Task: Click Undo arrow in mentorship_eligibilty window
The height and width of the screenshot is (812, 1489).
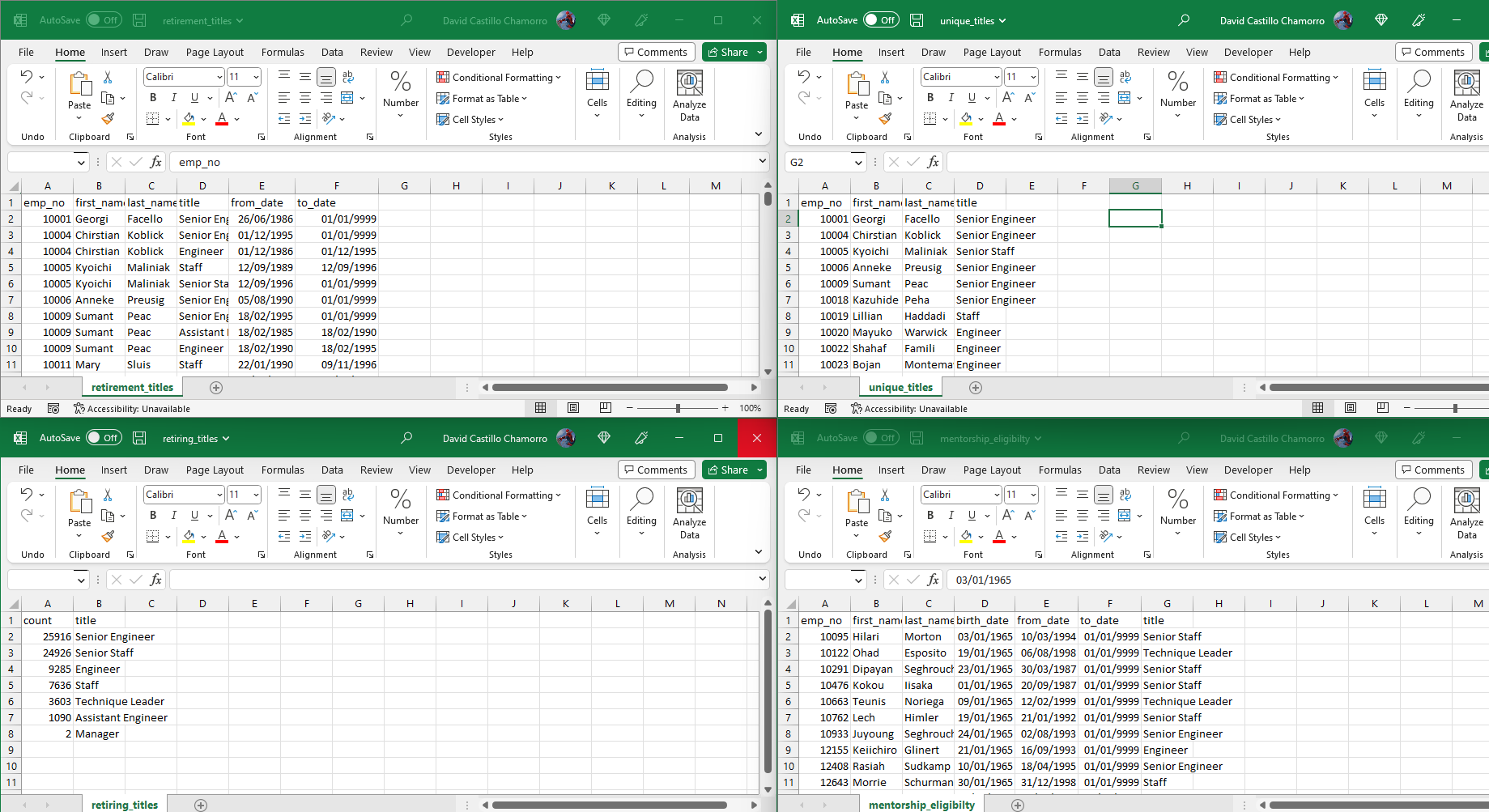Action: [803, 494]
